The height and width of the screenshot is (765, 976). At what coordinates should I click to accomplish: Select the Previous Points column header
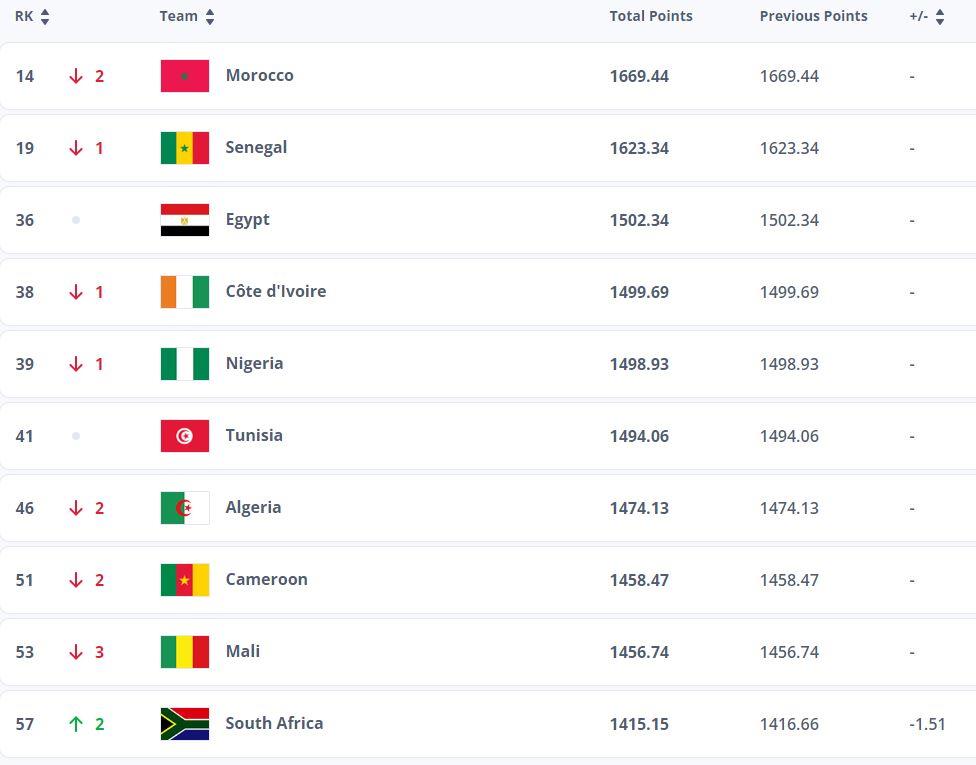pos(813,16)
